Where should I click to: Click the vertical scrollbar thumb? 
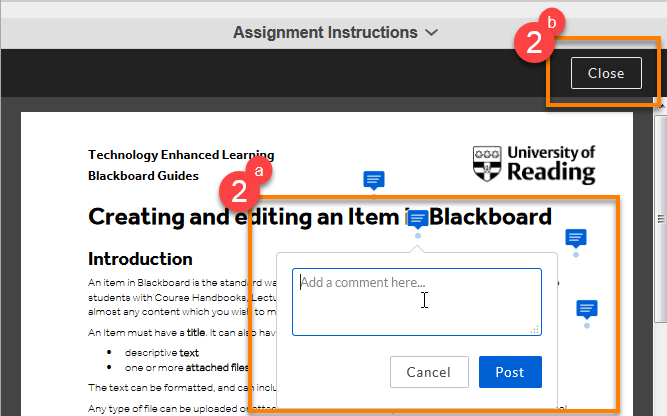661,217
